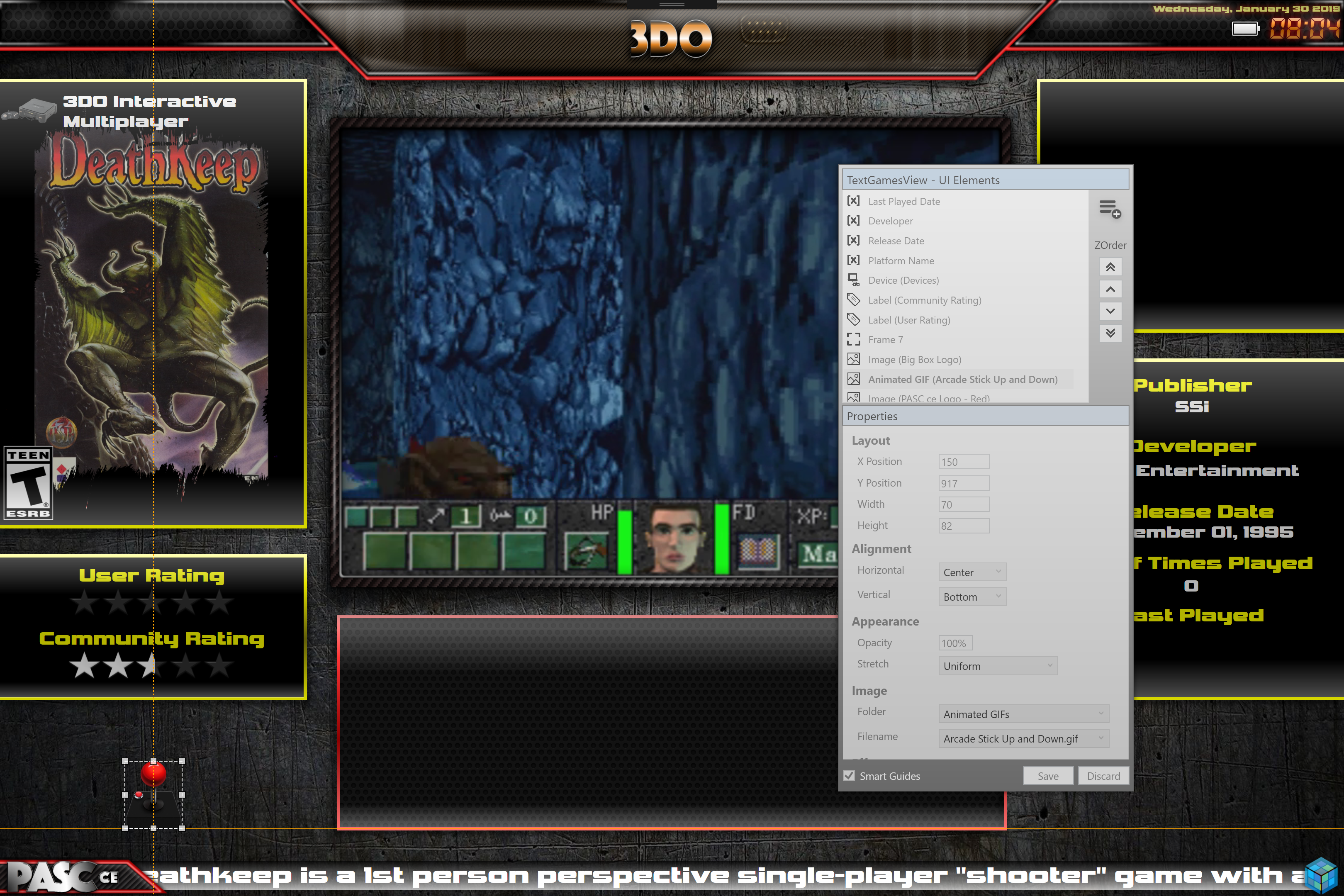Click the 08:04 digital clock

pos(1305,29)
